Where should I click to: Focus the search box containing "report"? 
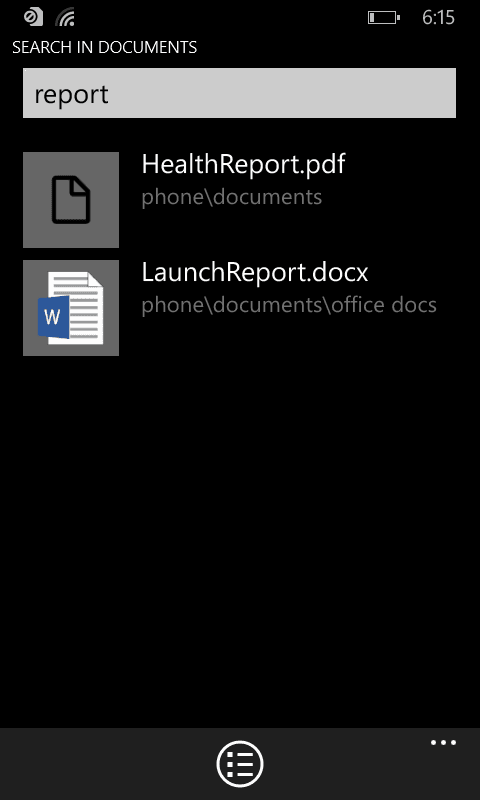point(239,93)
